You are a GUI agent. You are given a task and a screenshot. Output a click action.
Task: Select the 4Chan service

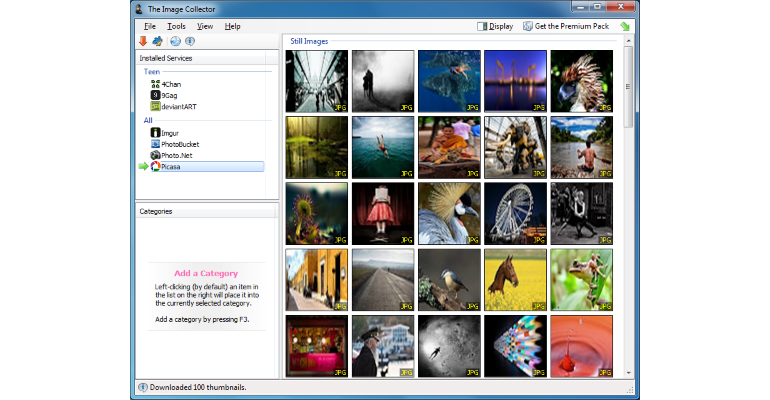[170, 84]
